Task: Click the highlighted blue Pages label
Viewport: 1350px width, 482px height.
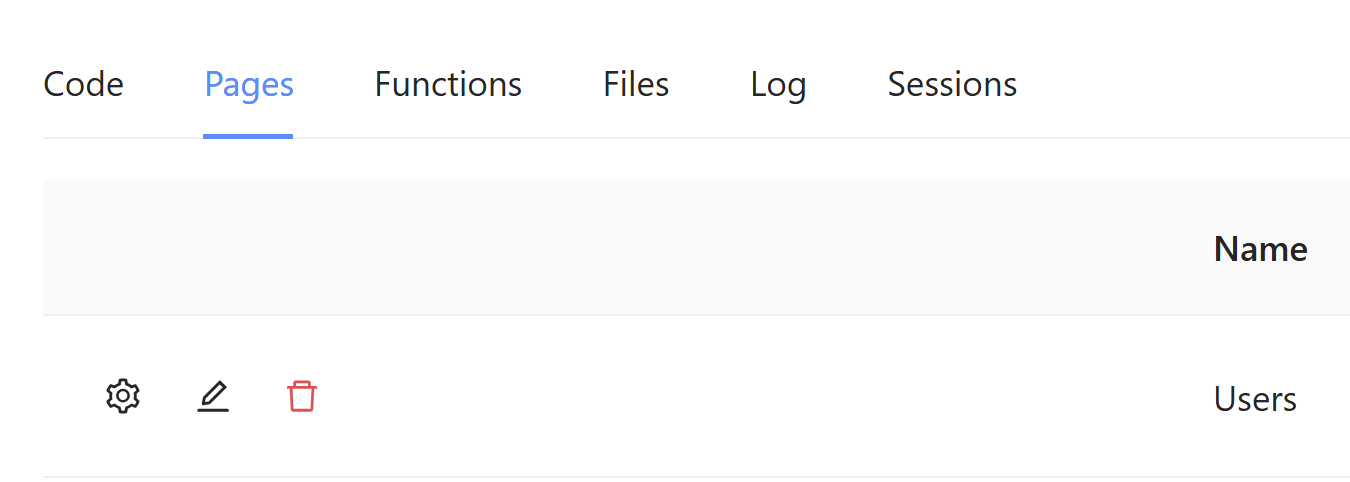Action: pos(249,85)
